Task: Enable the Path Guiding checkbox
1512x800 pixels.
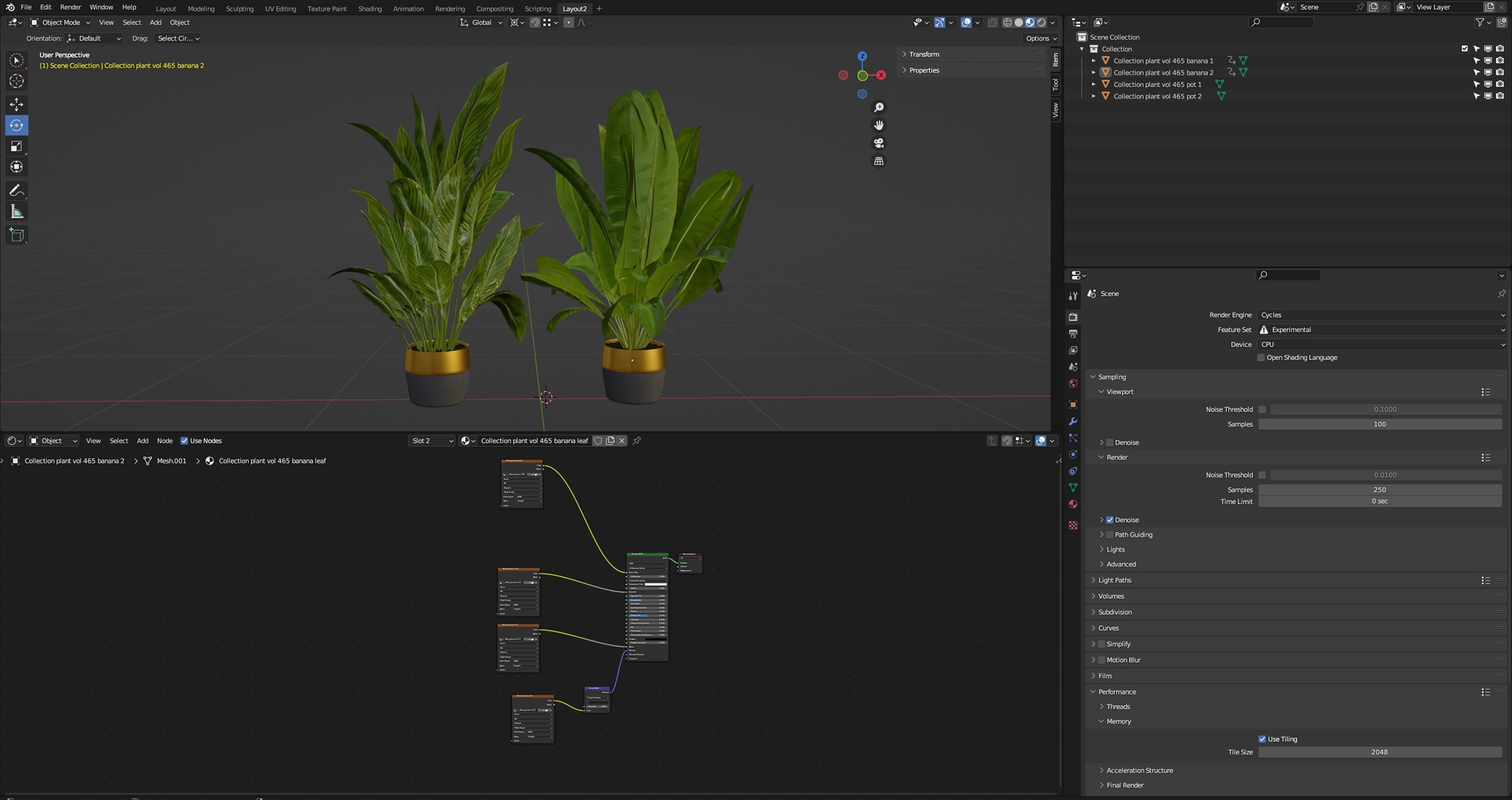Action: click(x=1110, y=535)
